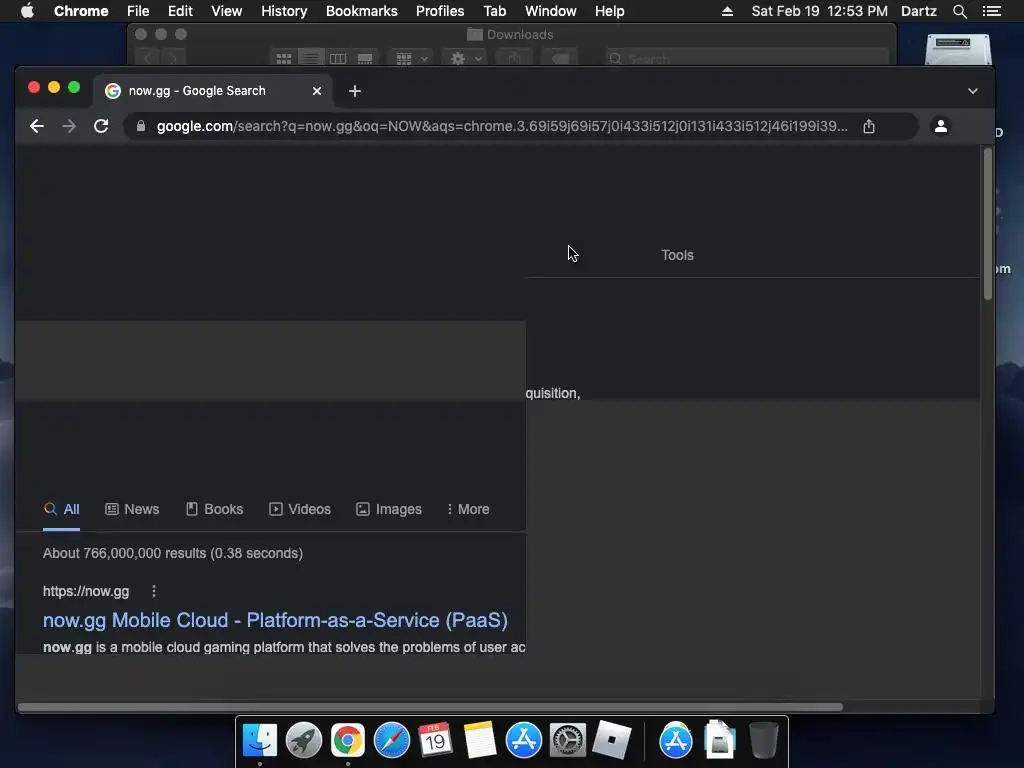Image resolution: width=1024 pixels, height=768 pixels.
Task: Select the now.gg - Google Search tab
Action: 213,91
